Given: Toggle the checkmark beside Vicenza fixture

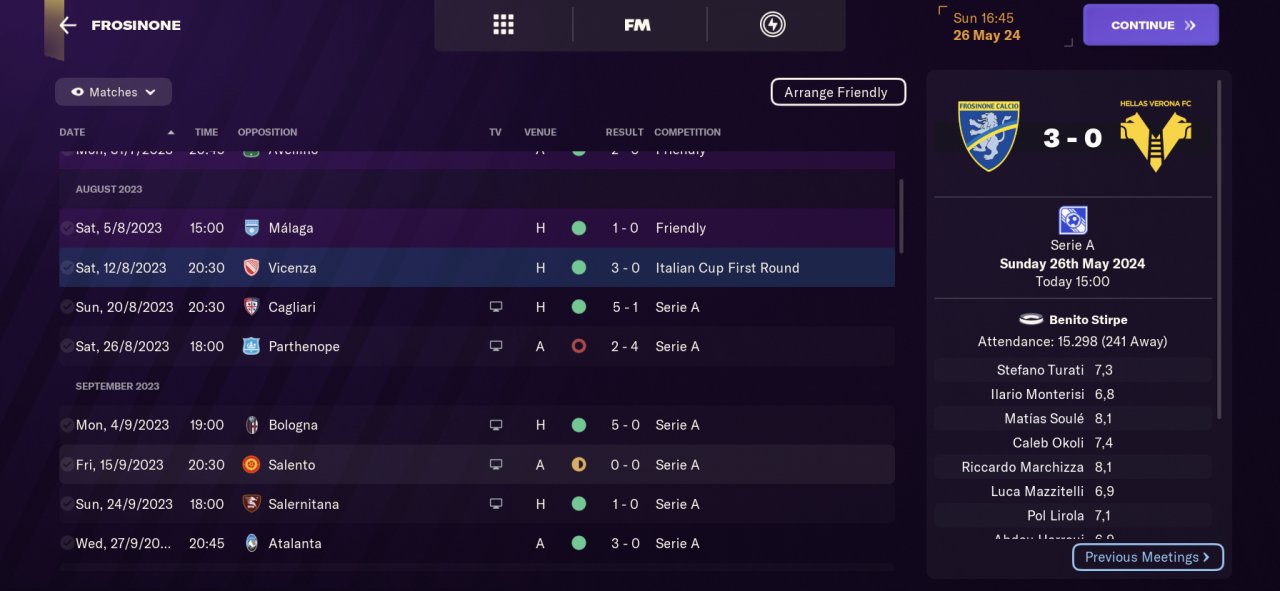Looking at the screenshot, I should (66, 268).
